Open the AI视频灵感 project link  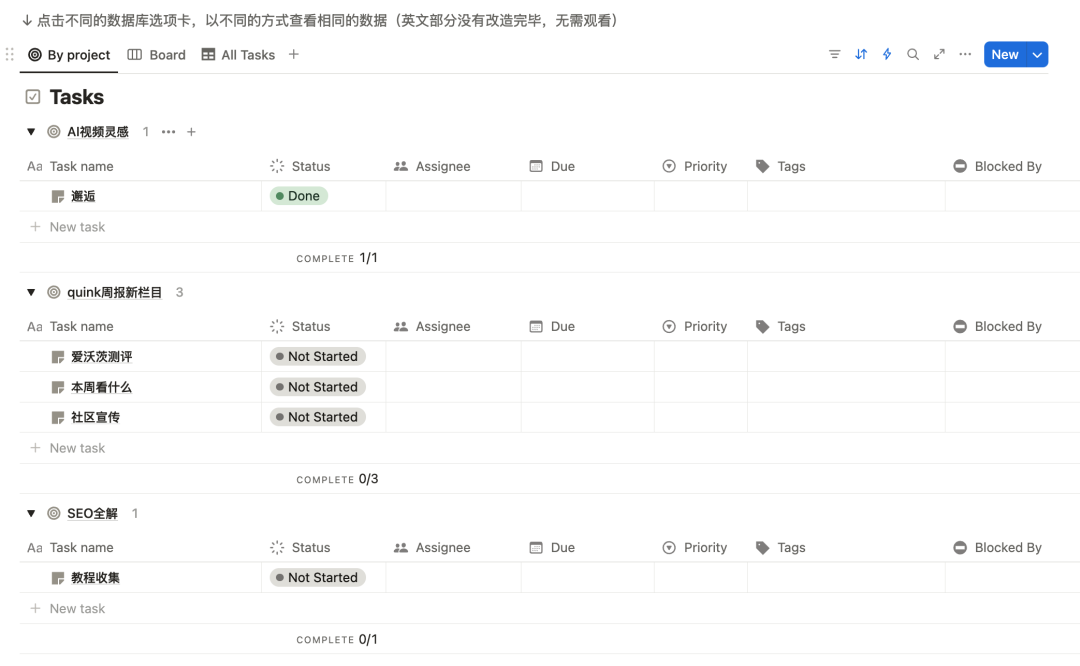tap(98, 132)
